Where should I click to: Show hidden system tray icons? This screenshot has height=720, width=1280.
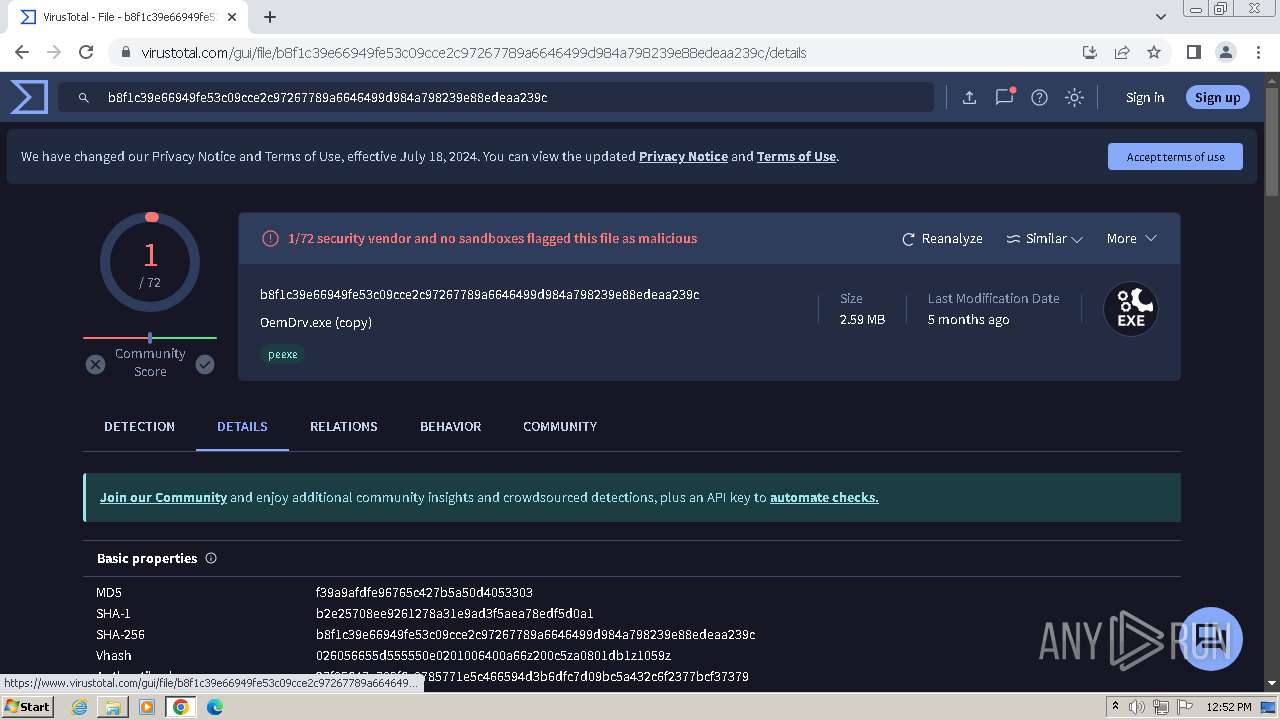[x=1115, y=707]
